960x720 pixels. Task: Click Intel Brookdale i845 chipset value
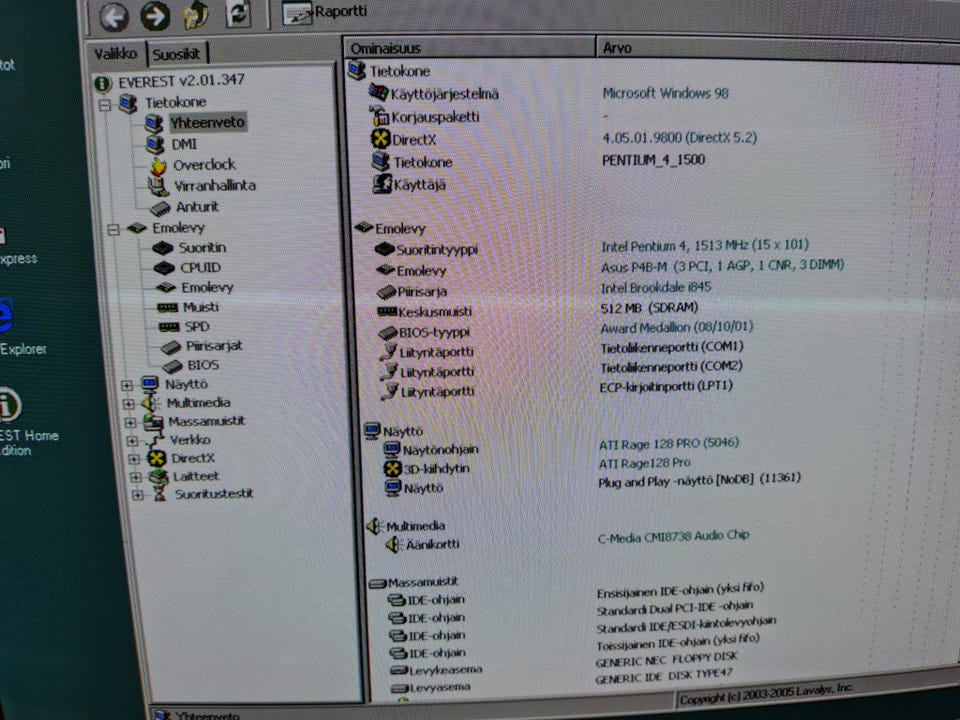[656, 287]
